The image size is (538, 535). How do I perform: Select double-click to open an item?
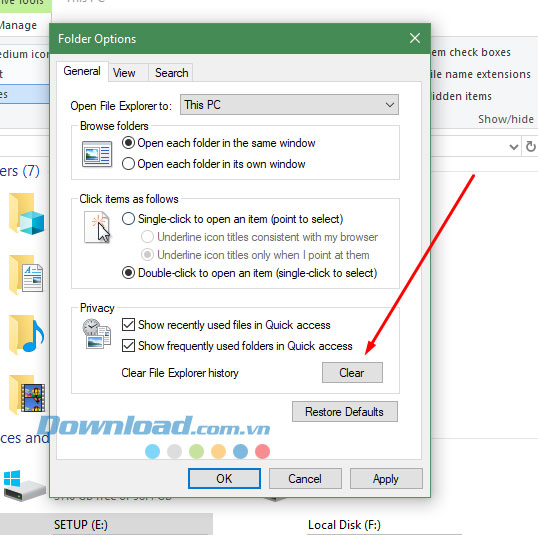click(x=249, y=273)
